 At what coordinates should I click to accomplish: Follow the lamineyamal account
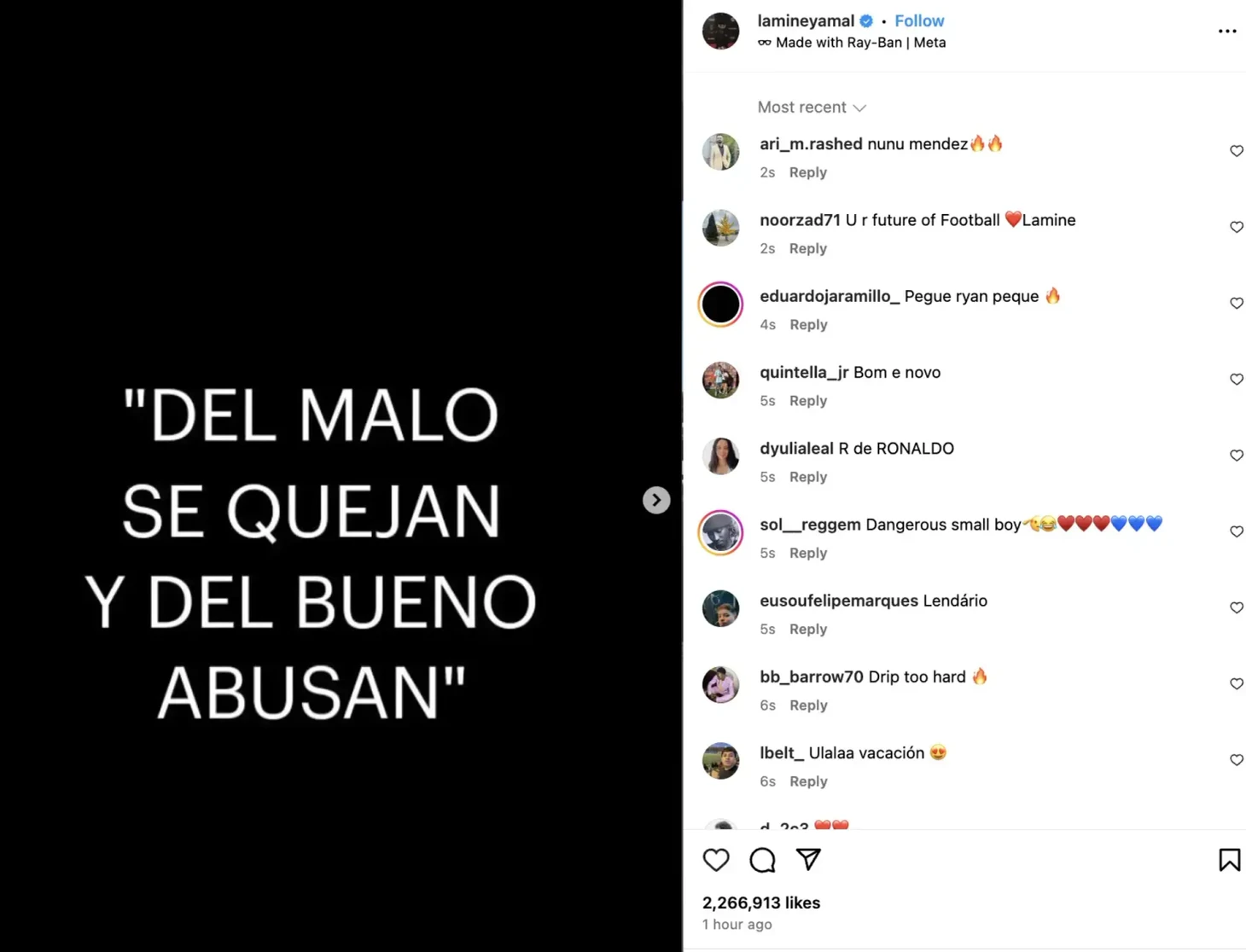coord(919,20)
